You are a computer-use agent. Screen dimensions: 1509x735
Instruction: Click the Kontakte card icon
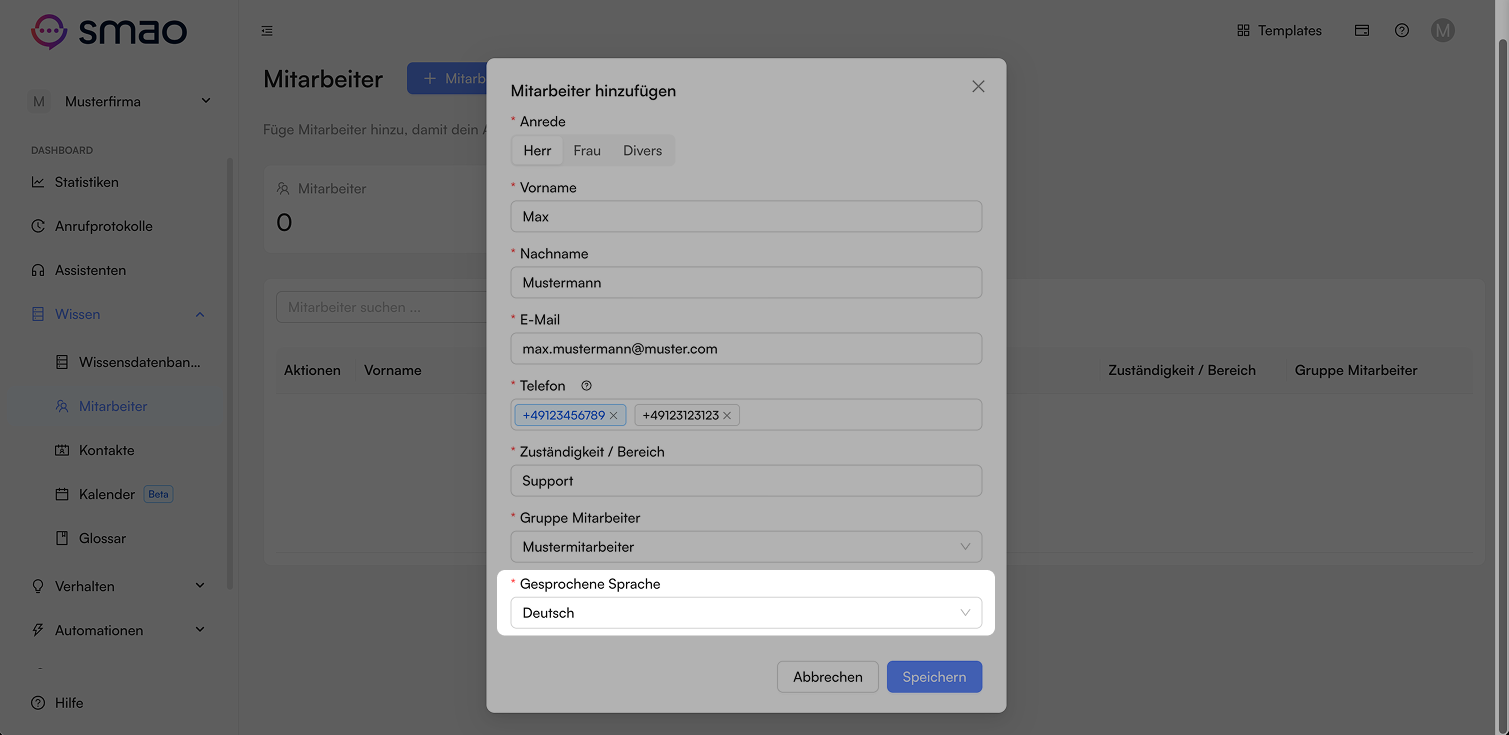coord(62,450)
